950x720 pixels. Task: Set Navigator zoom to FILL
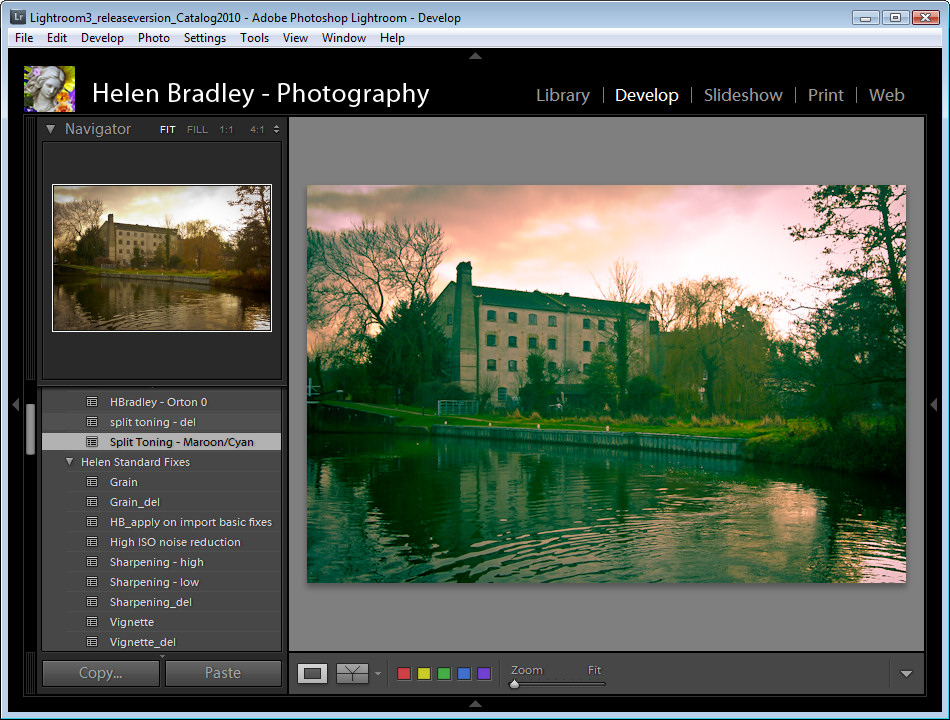(197, 130)
